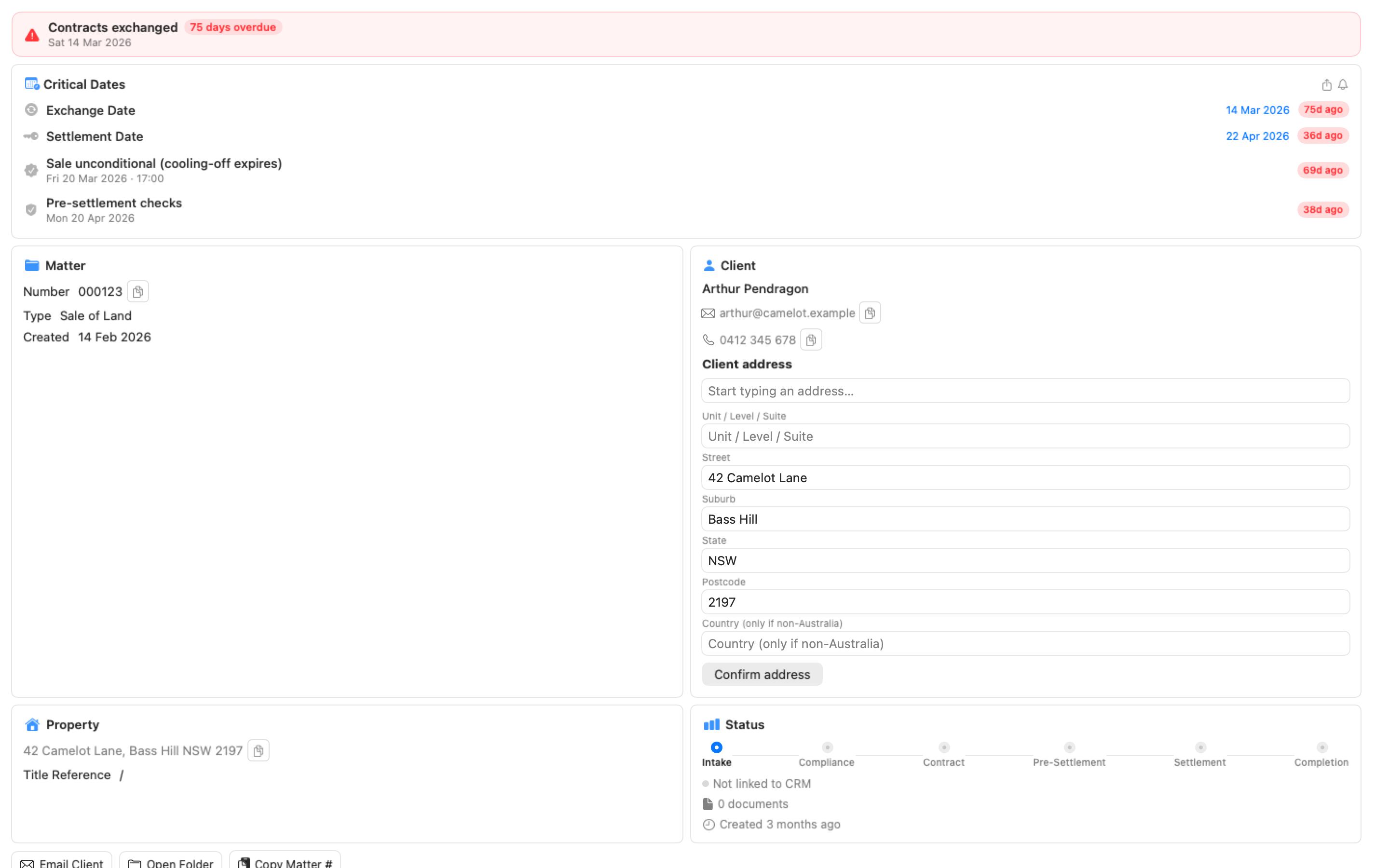1389x868 pixels.
Task: Click the Property house icon
Action: (32, 724)
